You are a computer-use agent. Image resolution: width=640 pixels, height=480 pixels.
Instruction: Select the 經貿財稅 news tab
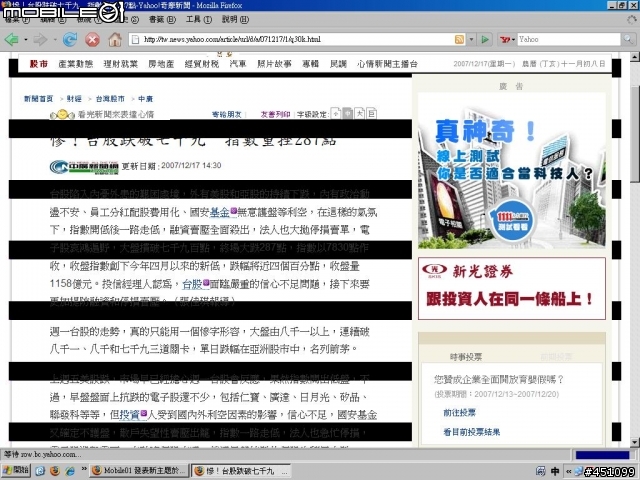(x=202, y=64)
